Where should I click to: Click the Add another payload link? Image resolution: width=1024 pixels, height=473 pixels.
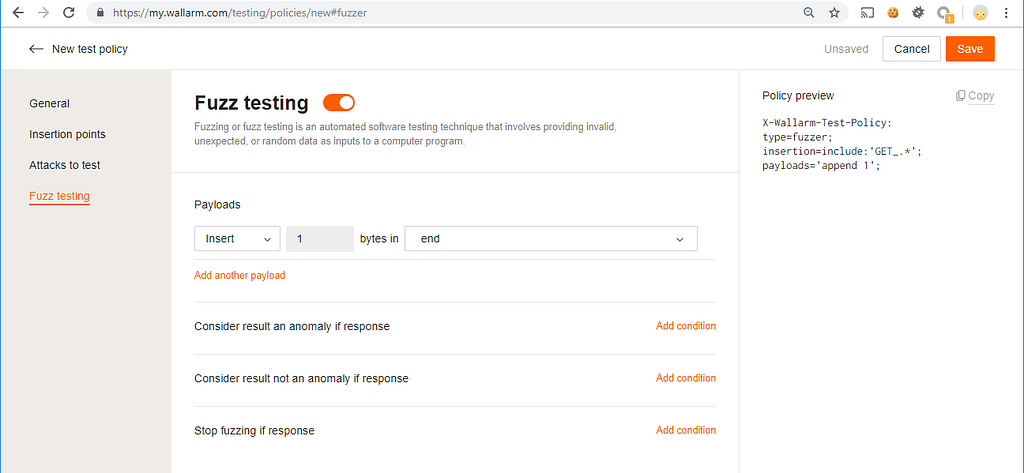(240, 276)
